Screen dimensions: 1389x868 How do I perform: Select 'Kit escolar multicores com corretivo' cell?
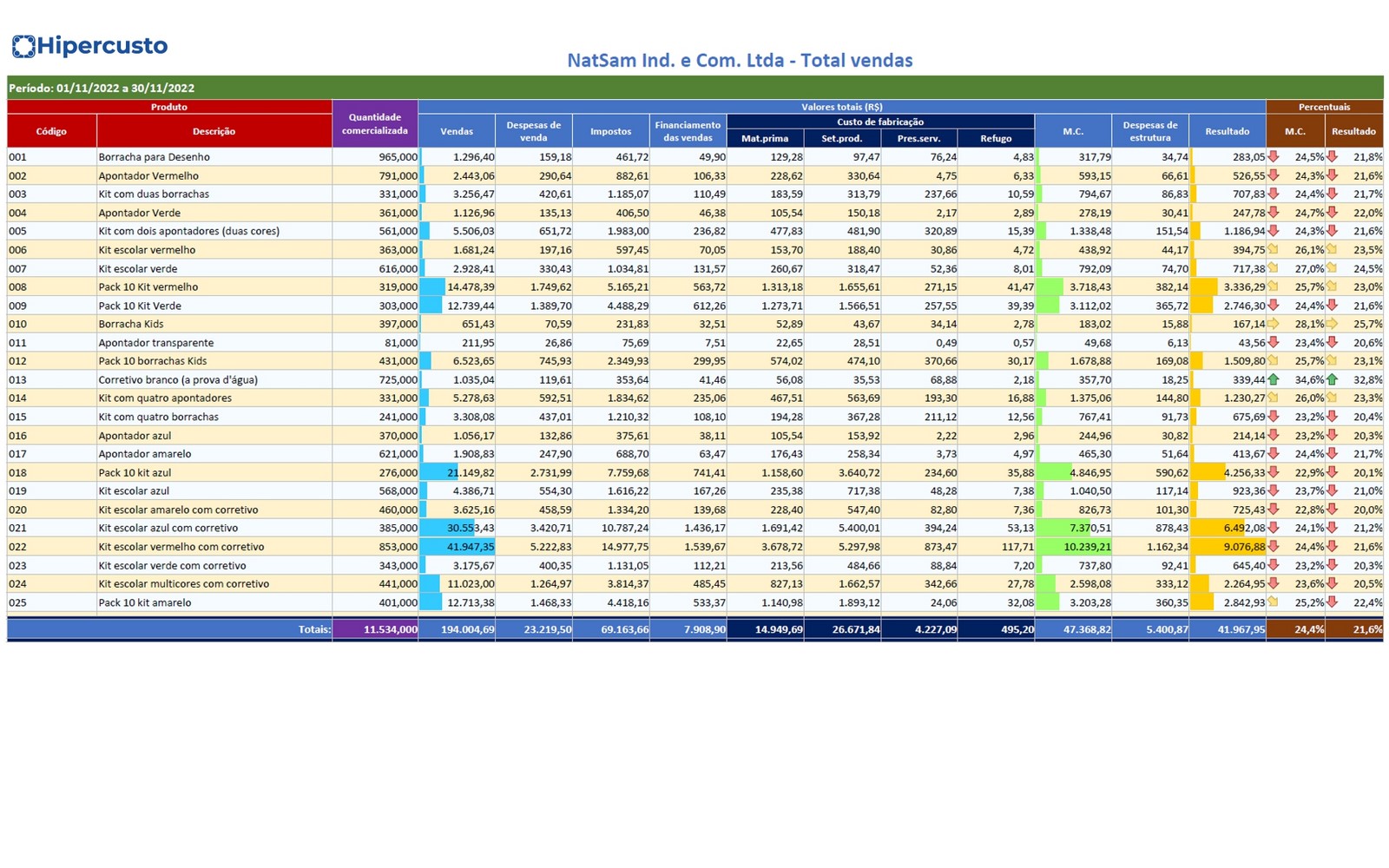pos(214,584)
